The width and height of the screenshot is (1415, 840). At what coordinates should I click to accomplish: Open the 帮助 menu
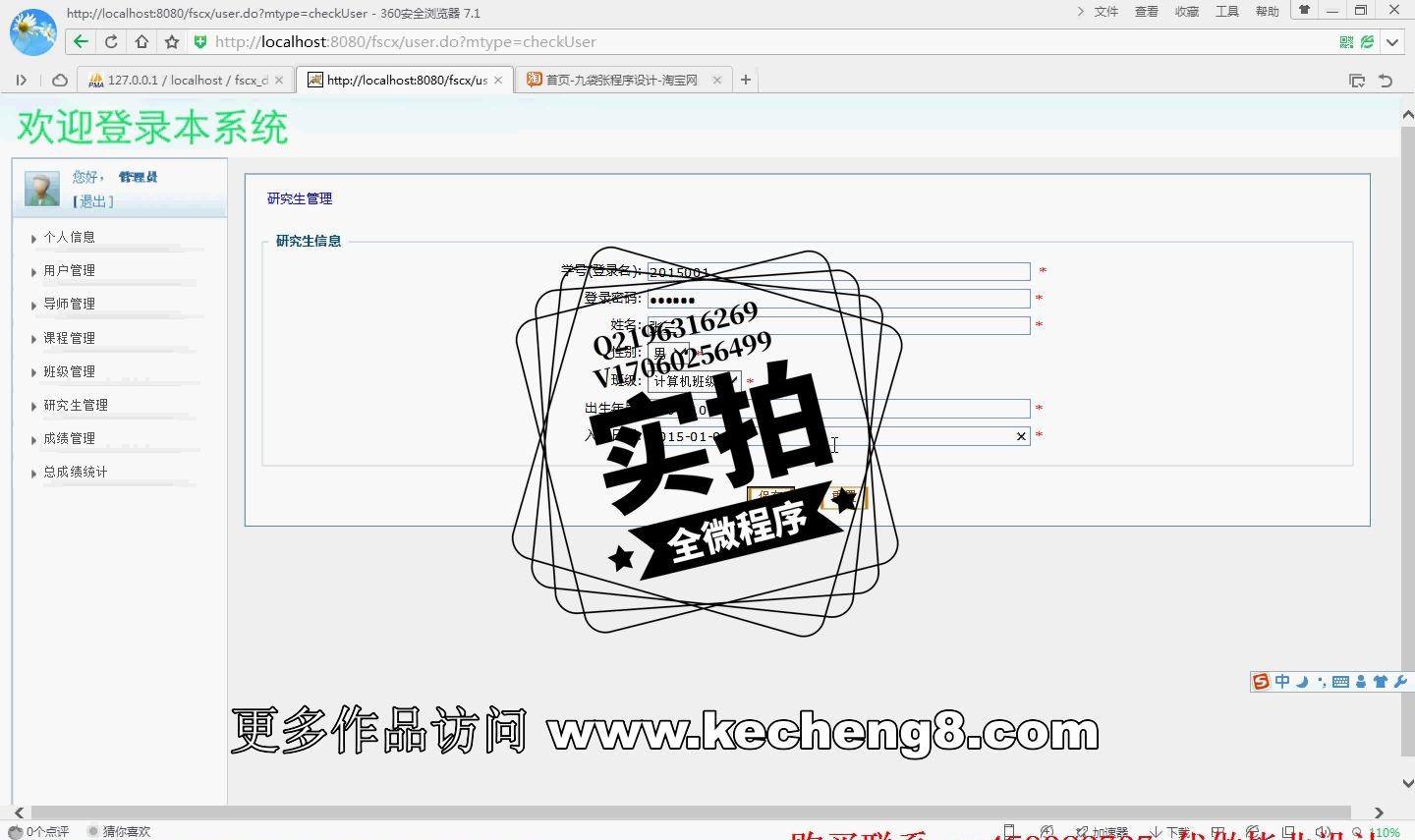[x=1268, y=12]
